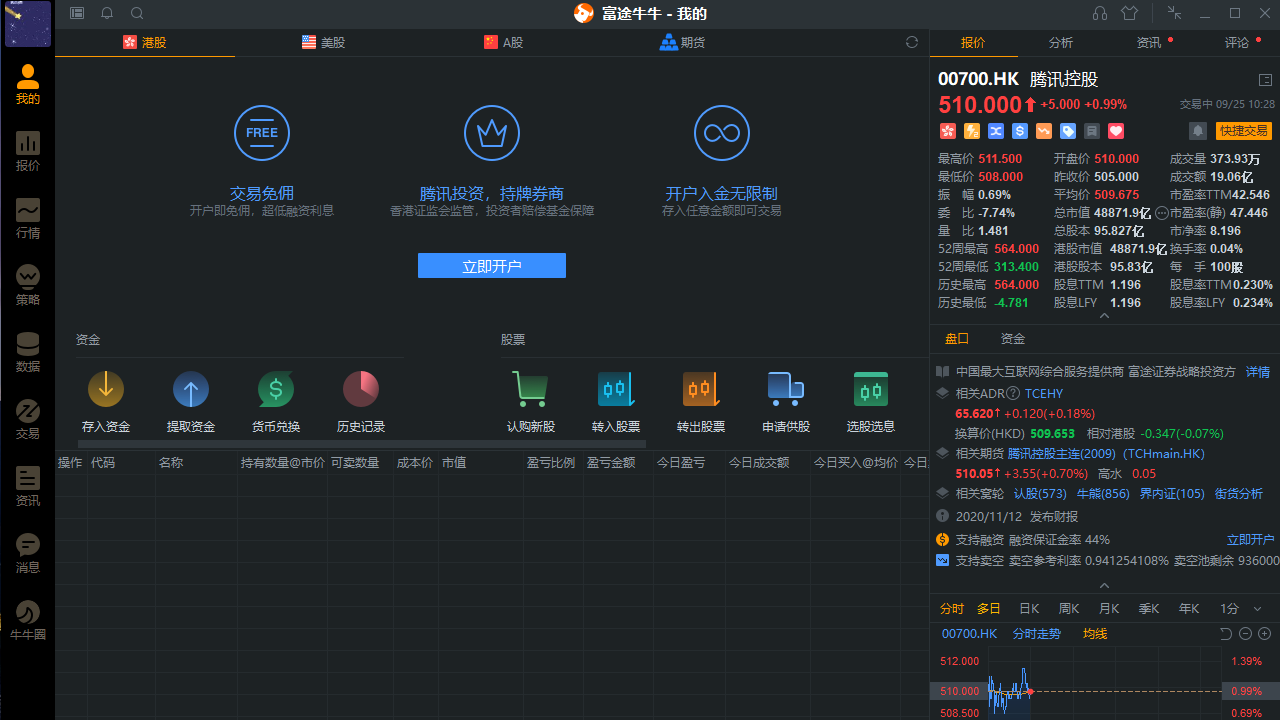Set a price alert via bell icon
Screen dimensions: 1280x720
click(x=1198, y=131)
